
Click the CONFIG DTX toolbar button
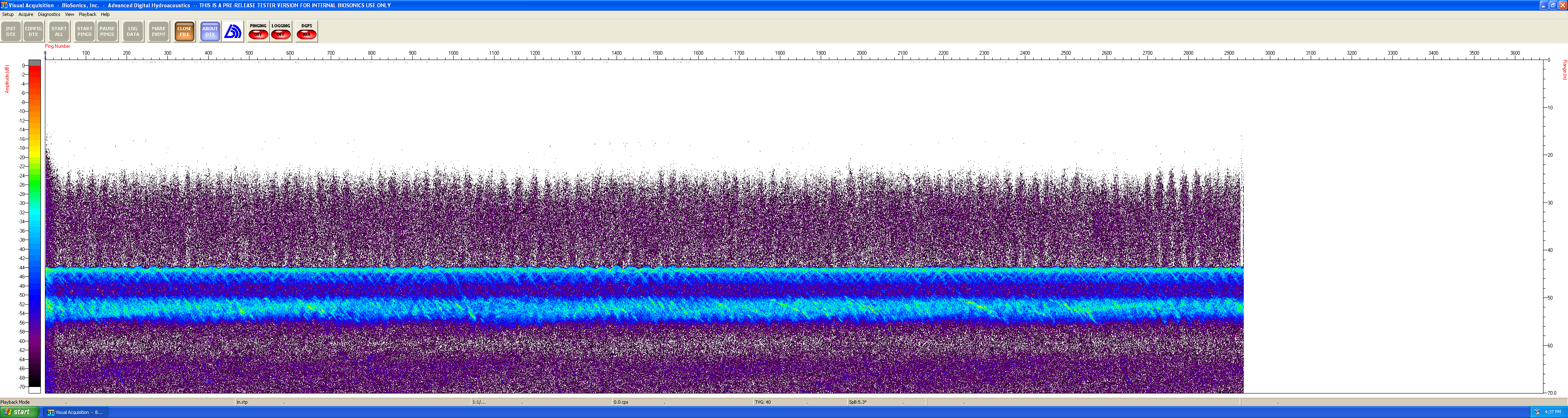click(33, 32)
